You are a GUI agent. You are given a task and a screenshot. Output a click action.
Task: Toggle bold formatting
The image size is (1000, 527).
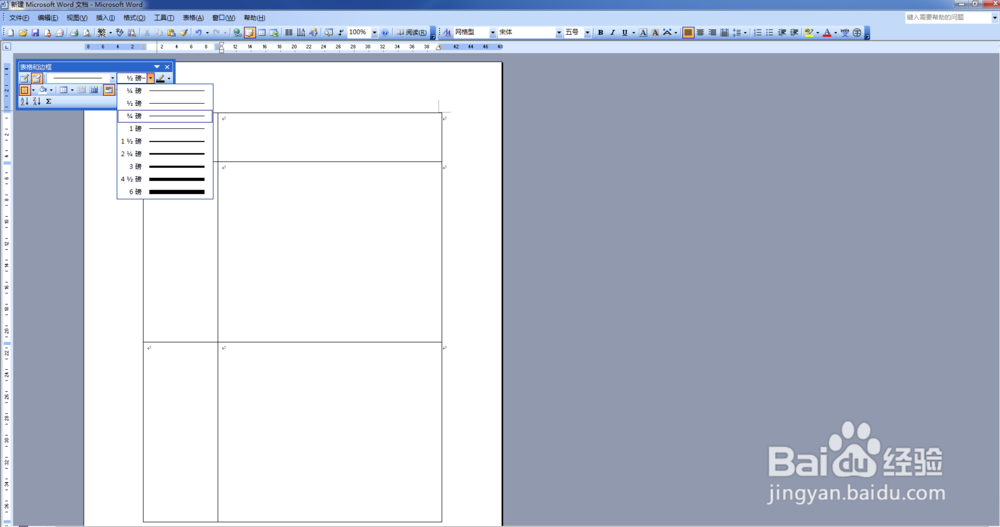601,32
